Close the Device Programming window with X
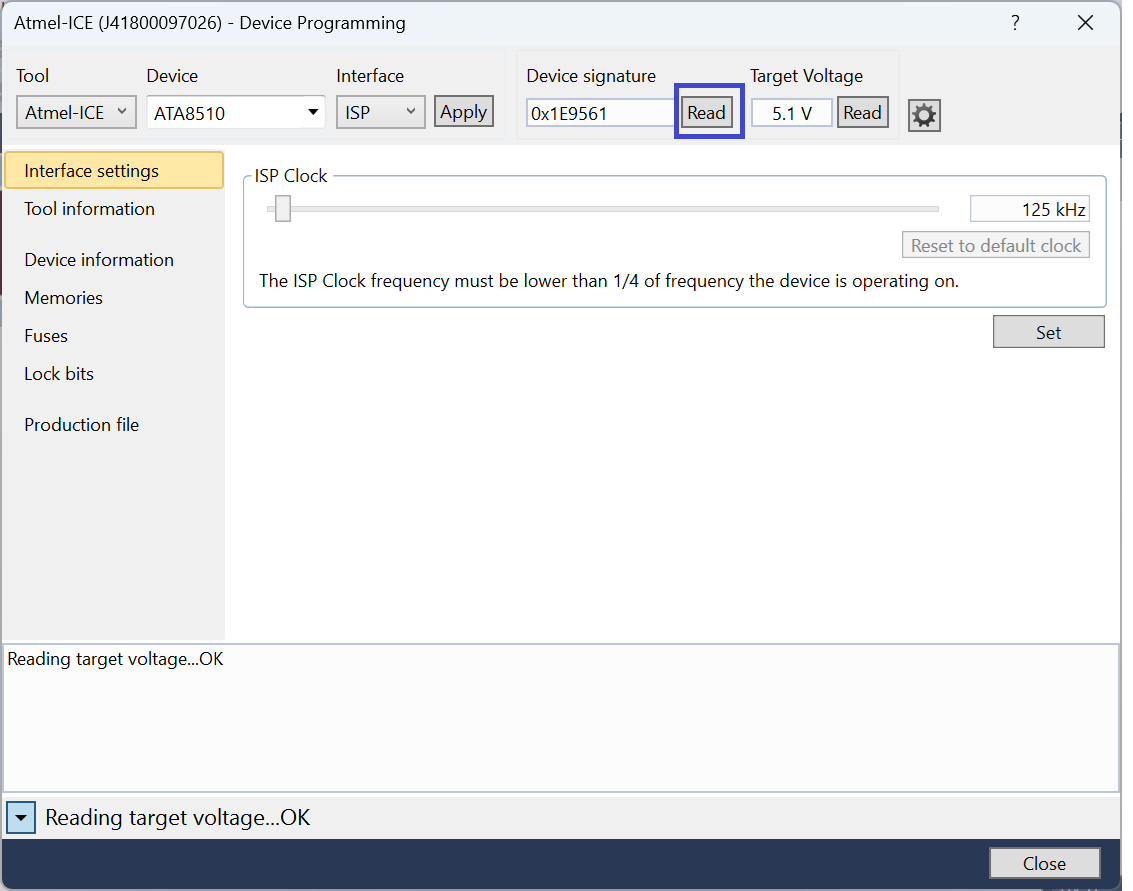 click(x=1085, y=23)
